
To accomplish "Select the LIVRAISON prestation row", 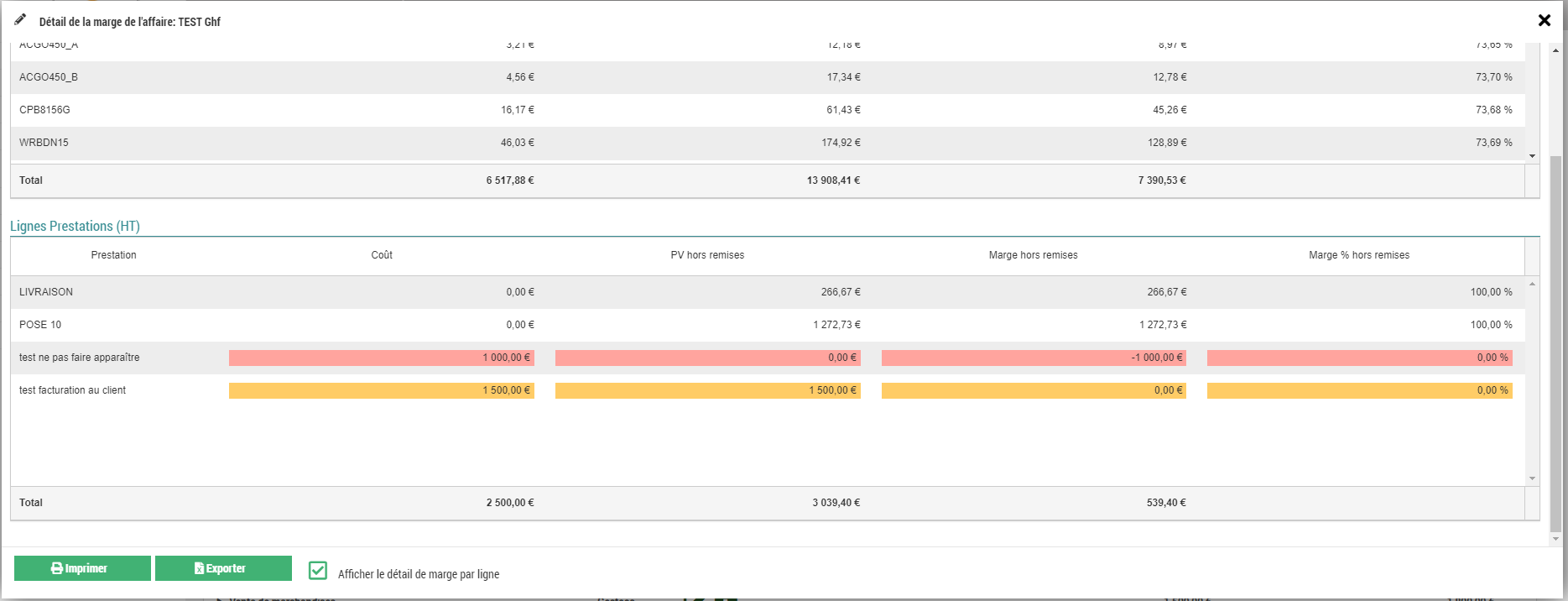I will [x=46, y=292].
